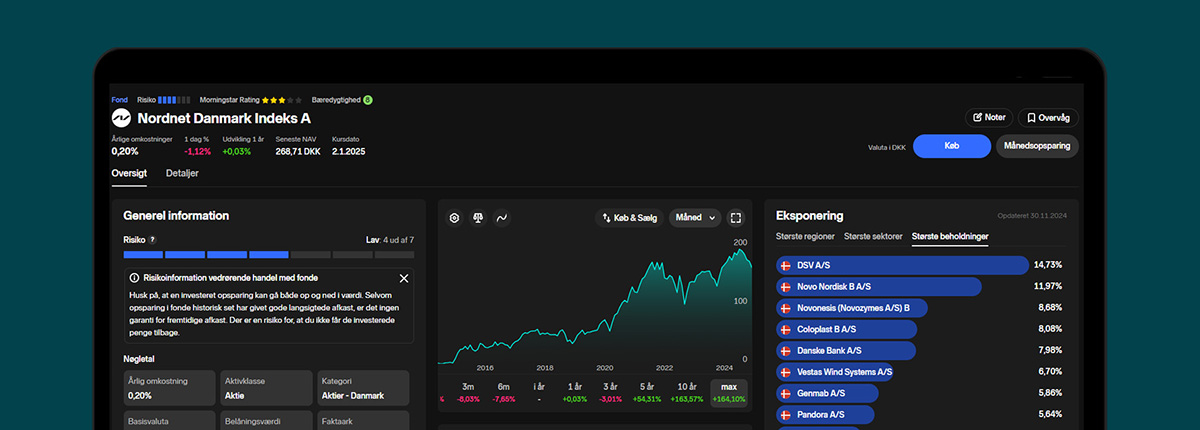Click the 'Opdateret 30.11.2024' text

point(1030,216)
